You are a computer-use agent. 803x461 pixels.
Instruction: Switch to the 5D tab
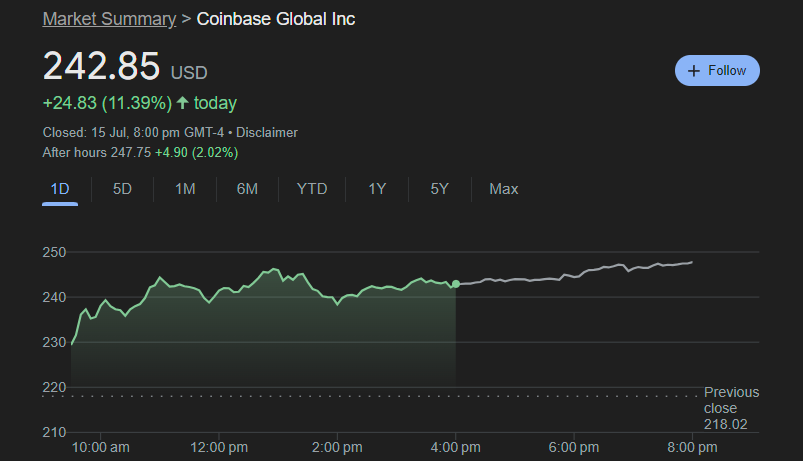click(122, 189)
